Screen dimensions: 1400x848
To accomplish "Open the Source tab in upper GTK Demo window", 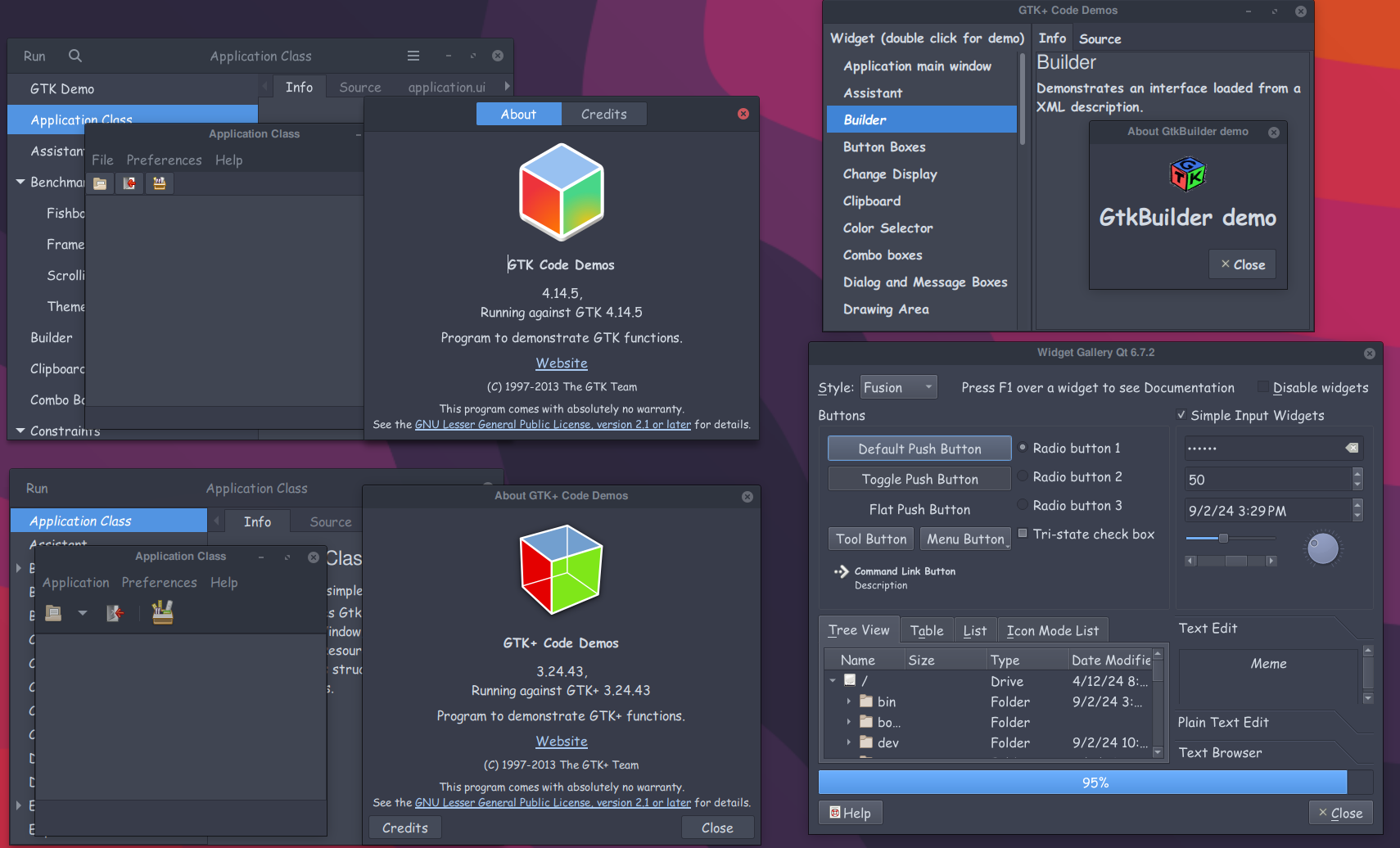I will click(360, 88).
